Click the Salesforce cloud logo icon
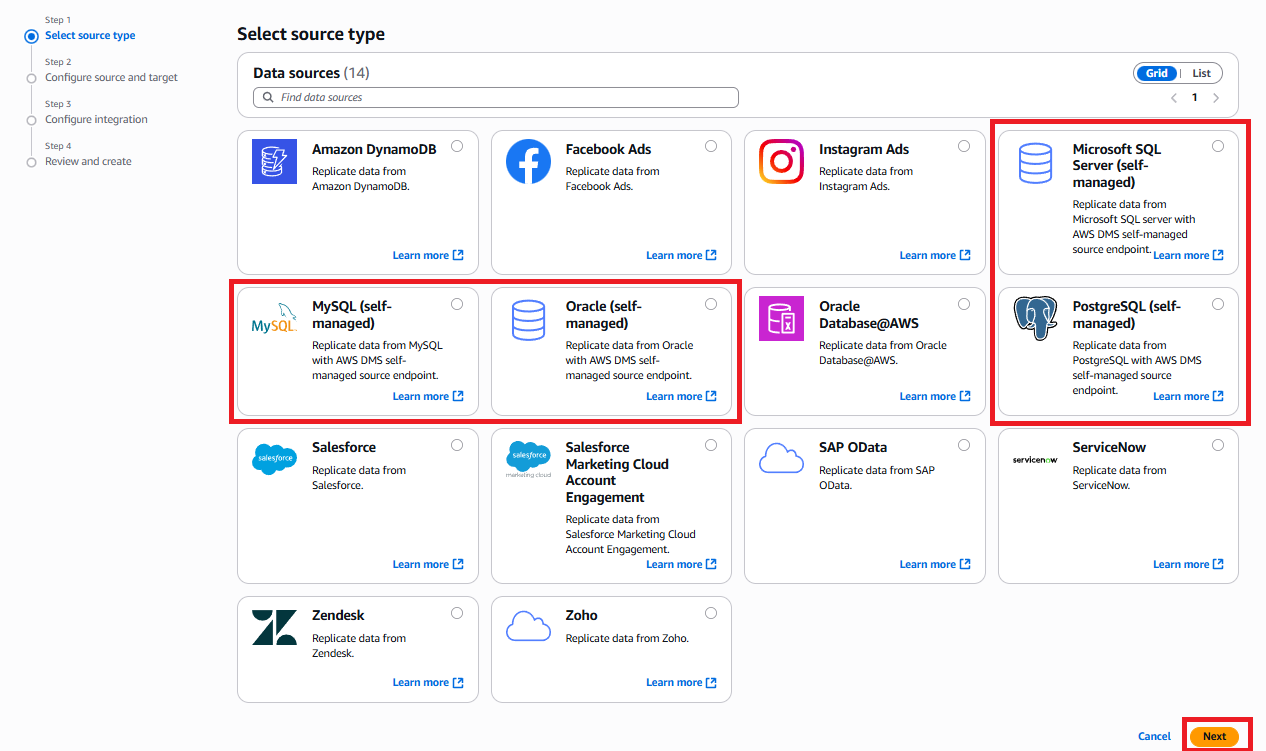Image resolution: width=1266 pixels, height=751 pixels. pos(274,460)
